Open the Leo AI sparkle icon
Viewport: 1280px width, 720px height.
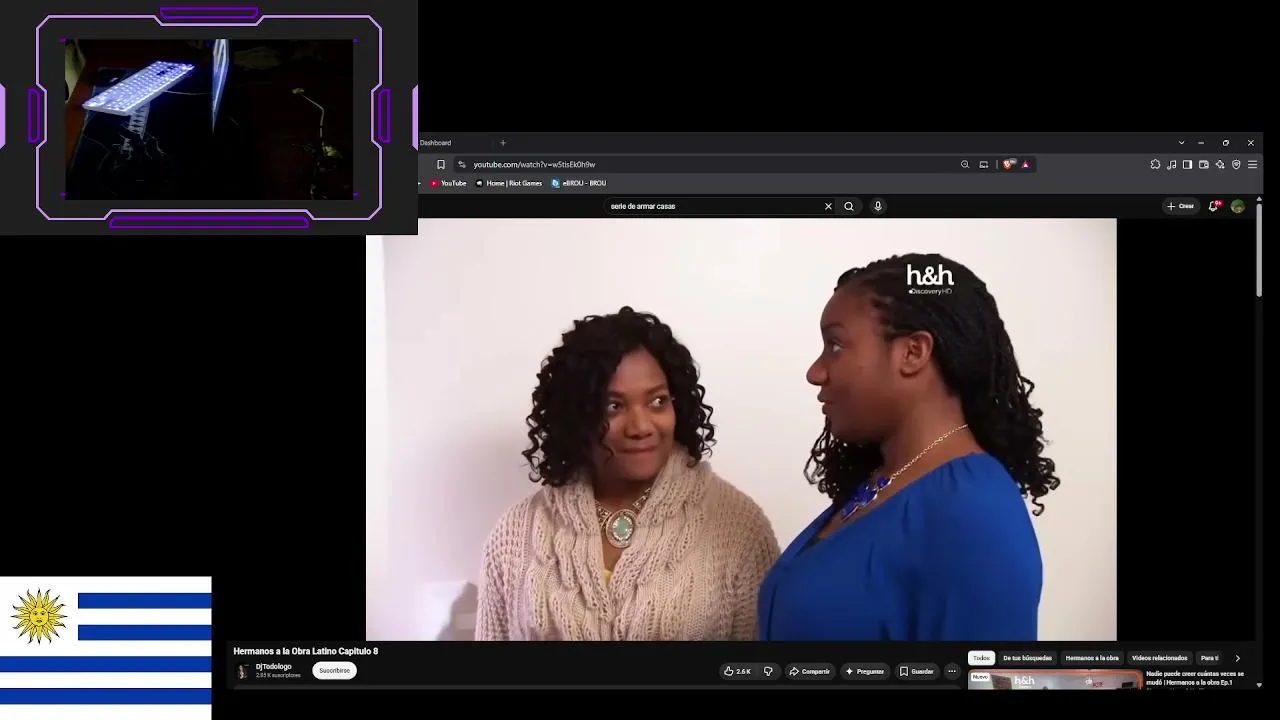coord(1220,164)
